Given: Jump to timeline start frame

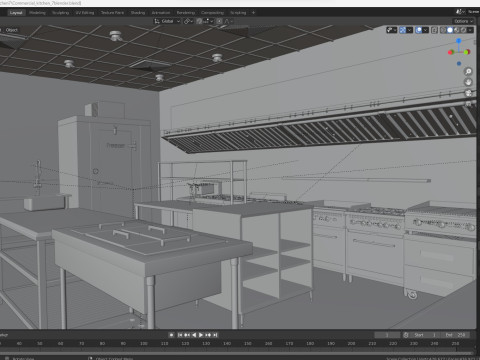Looking at the screenshot, I should (180, 335).
